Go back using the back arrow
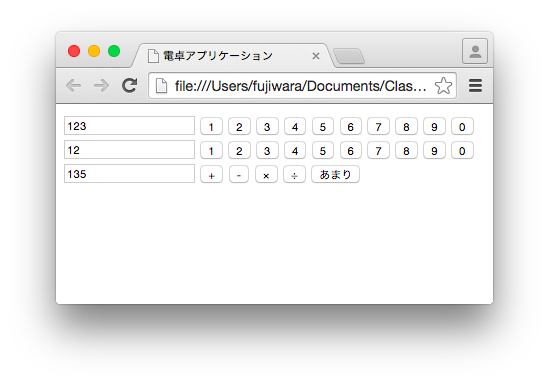Viewport: 549px width, 384px height. tap(74, 85)
